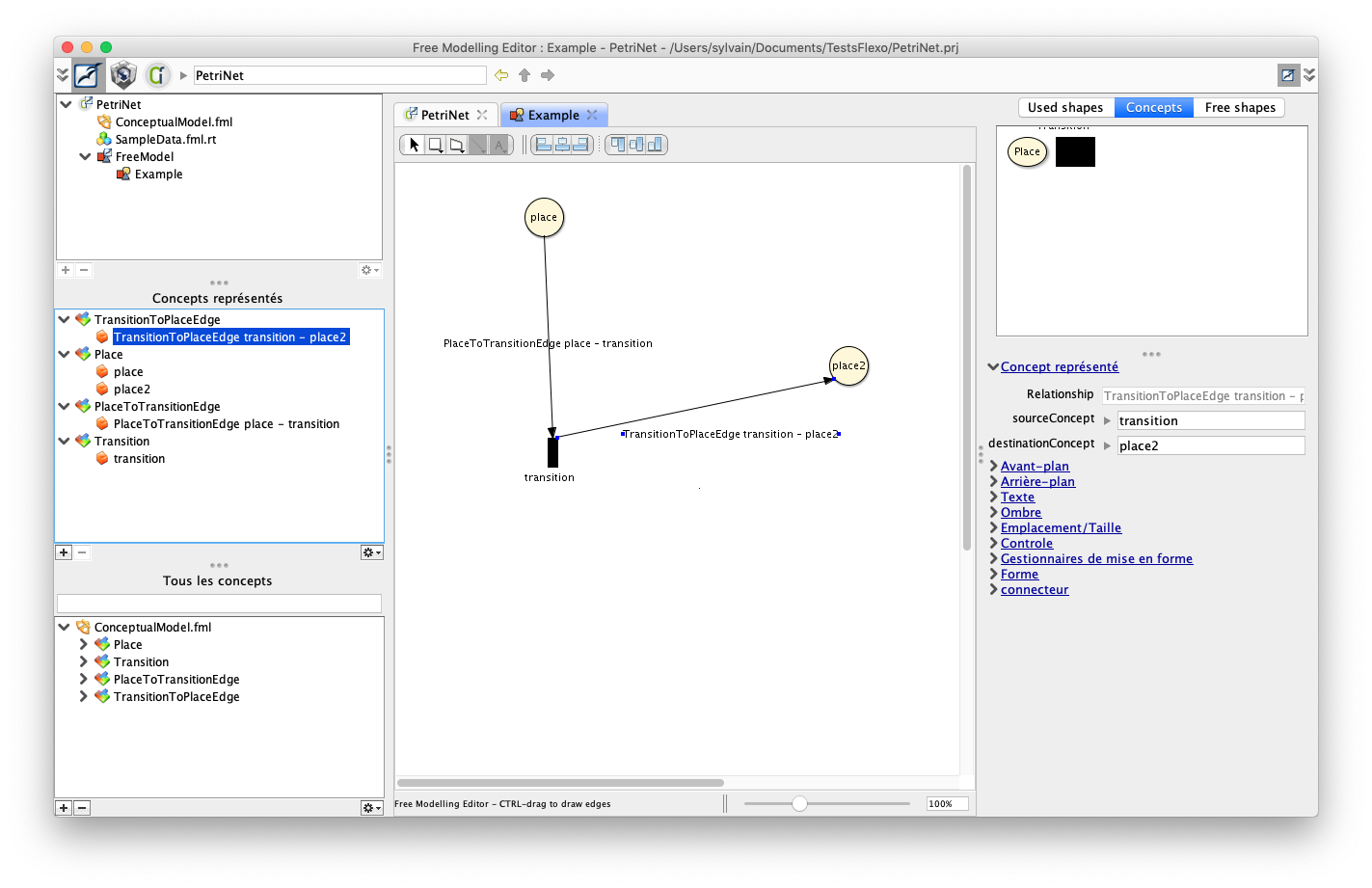Click the green round module icon

157,75
